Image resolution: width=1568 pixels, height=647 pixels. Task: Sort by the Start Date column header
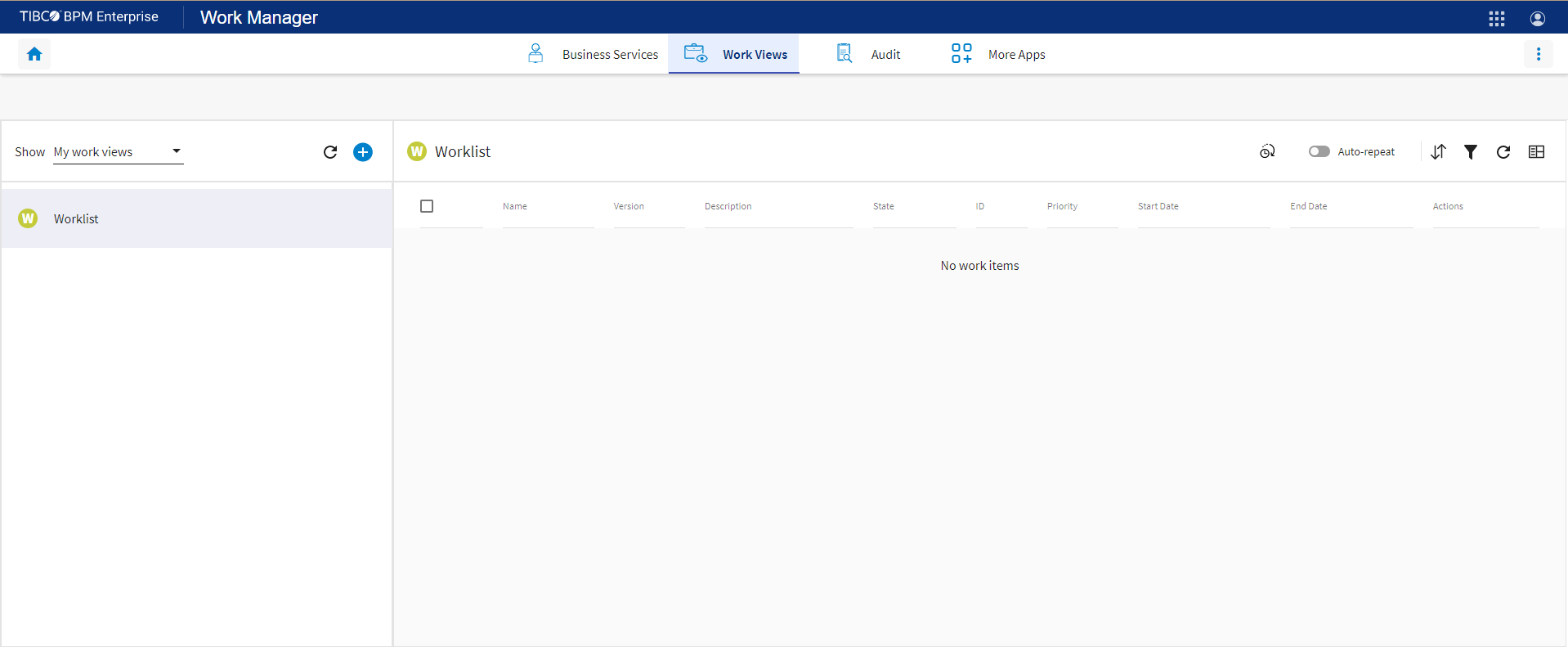[x=1158, y=206]
